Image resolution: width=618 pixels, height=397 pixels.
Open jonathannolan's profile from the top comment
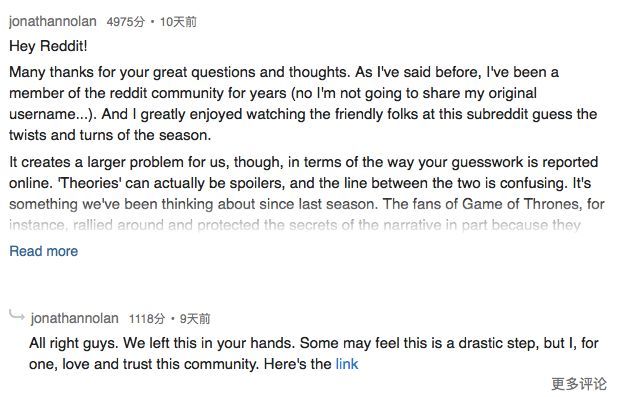tap(52, 21)
